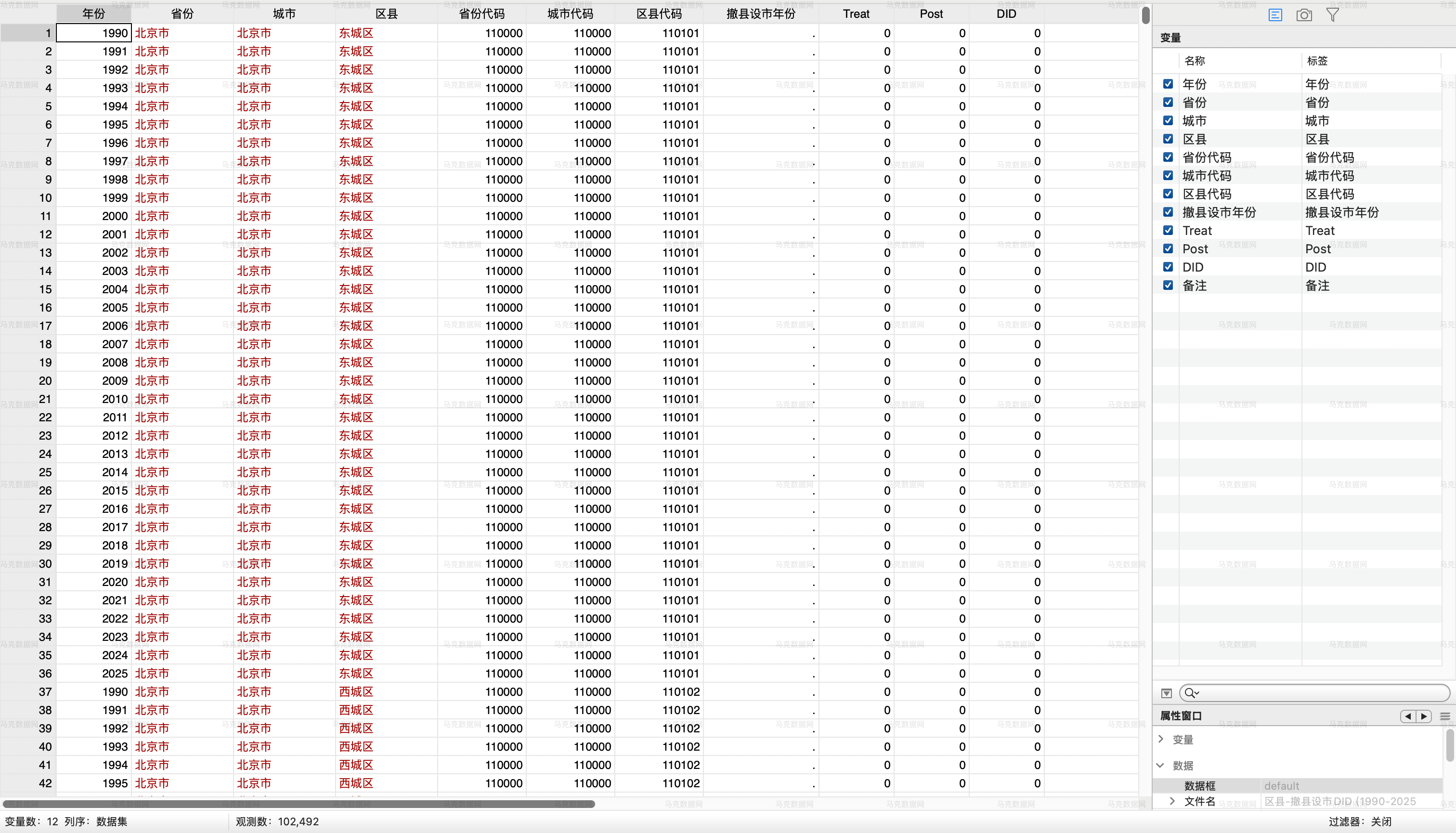Select row number 37 header
The image size is (1456, 833).
[28, 692]
